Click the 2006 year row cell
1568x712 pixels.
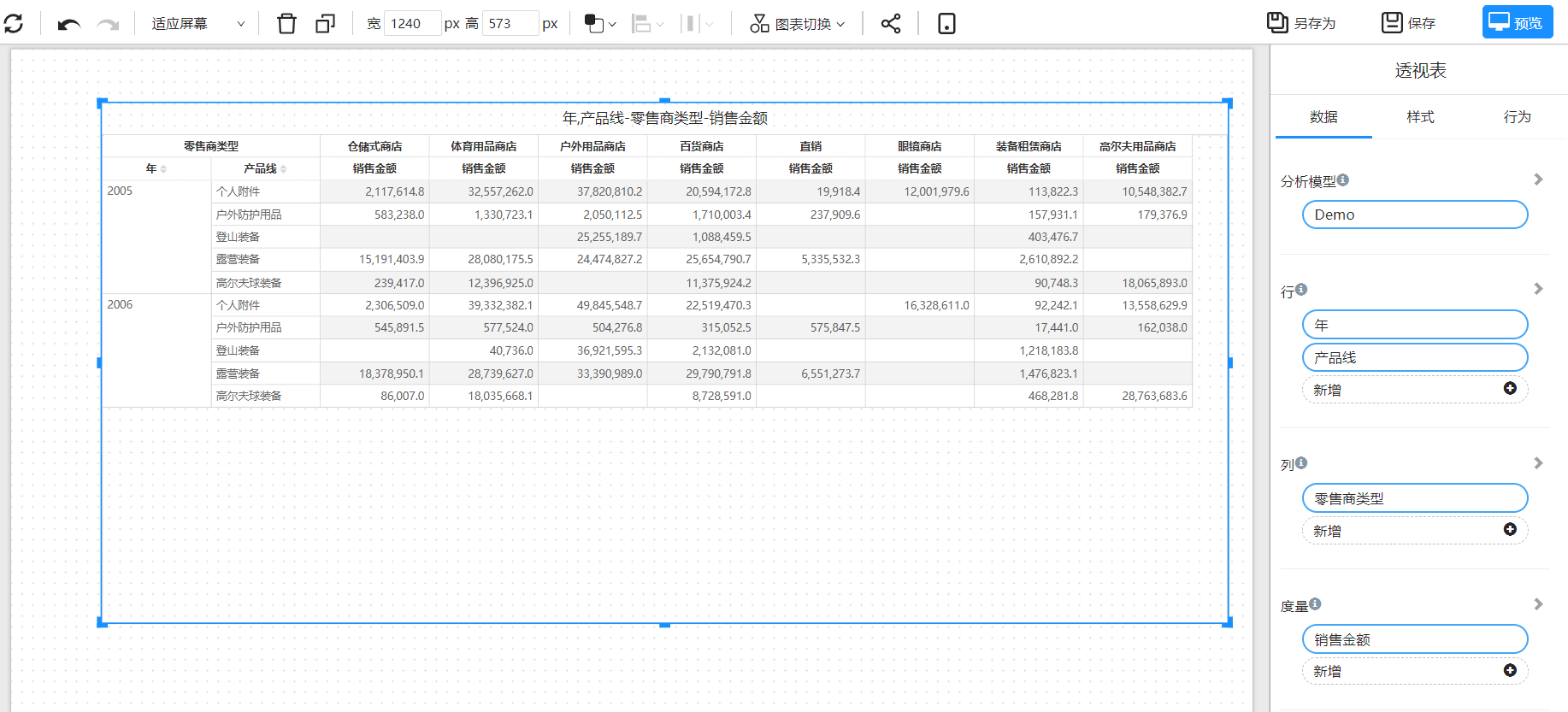156,350
